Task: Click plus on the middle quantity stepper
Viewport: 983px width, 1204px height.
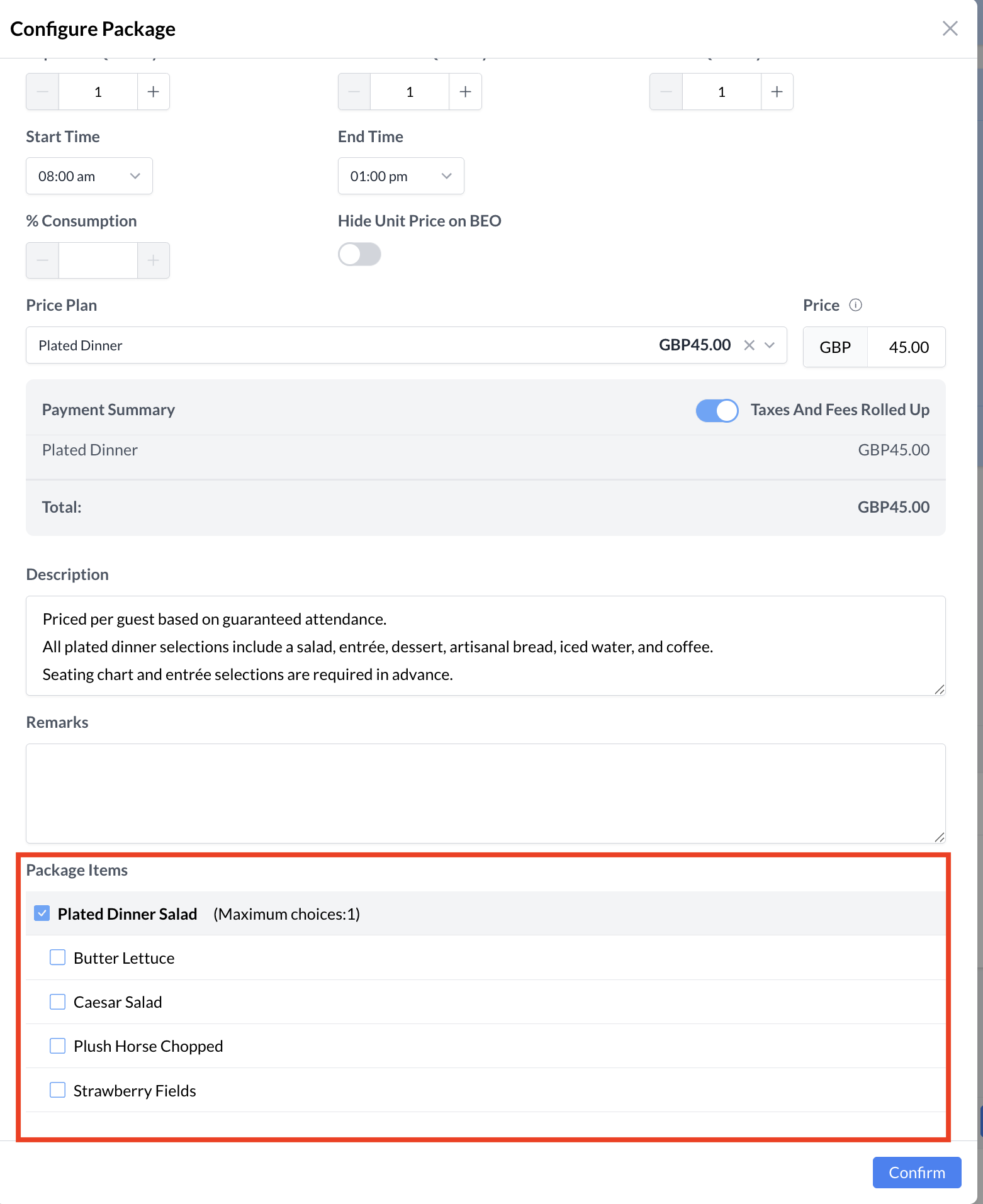Action: click(x=465, y=92)
